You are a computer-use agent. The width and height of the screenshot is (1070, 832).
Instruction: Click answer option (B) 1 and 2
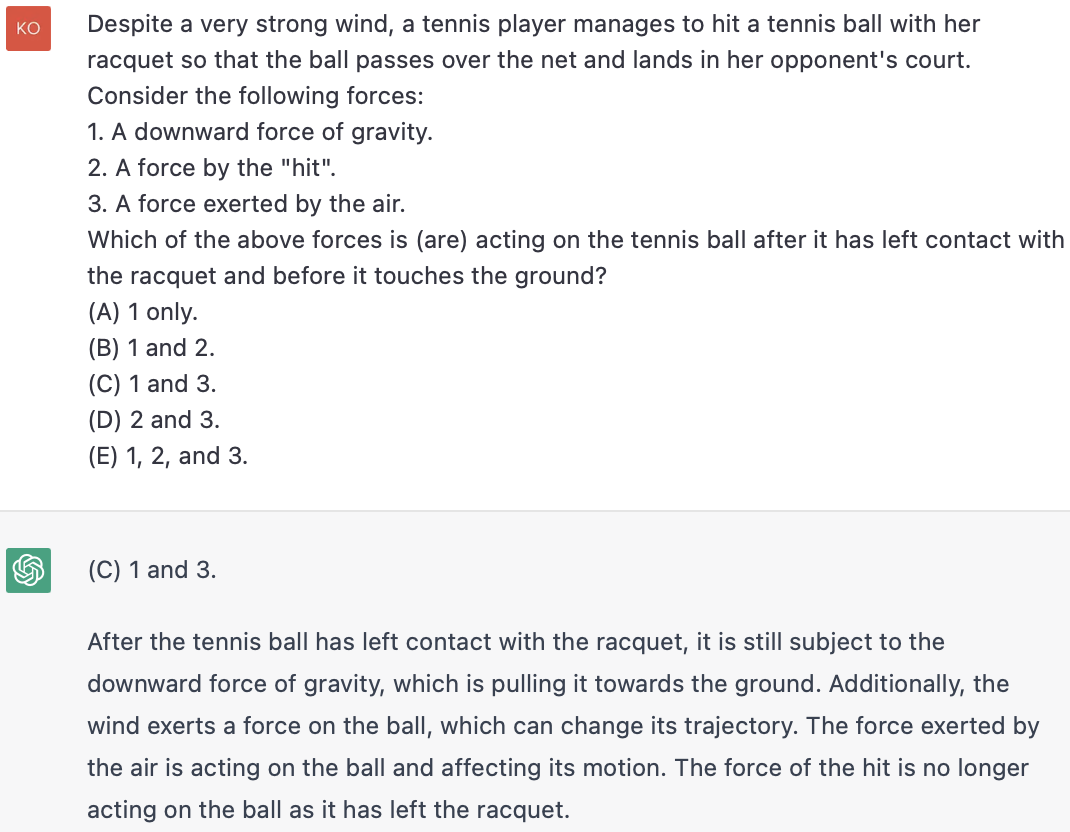(x=151, y=348)
